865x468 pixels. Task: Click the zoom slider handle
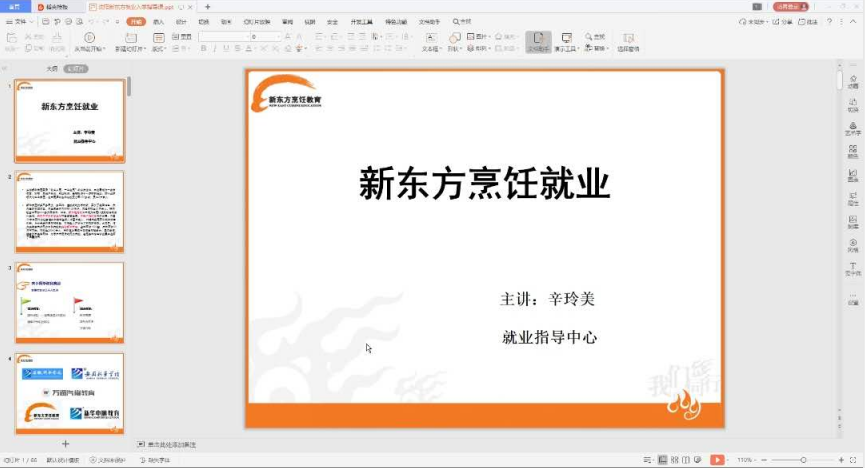point(803,460)
